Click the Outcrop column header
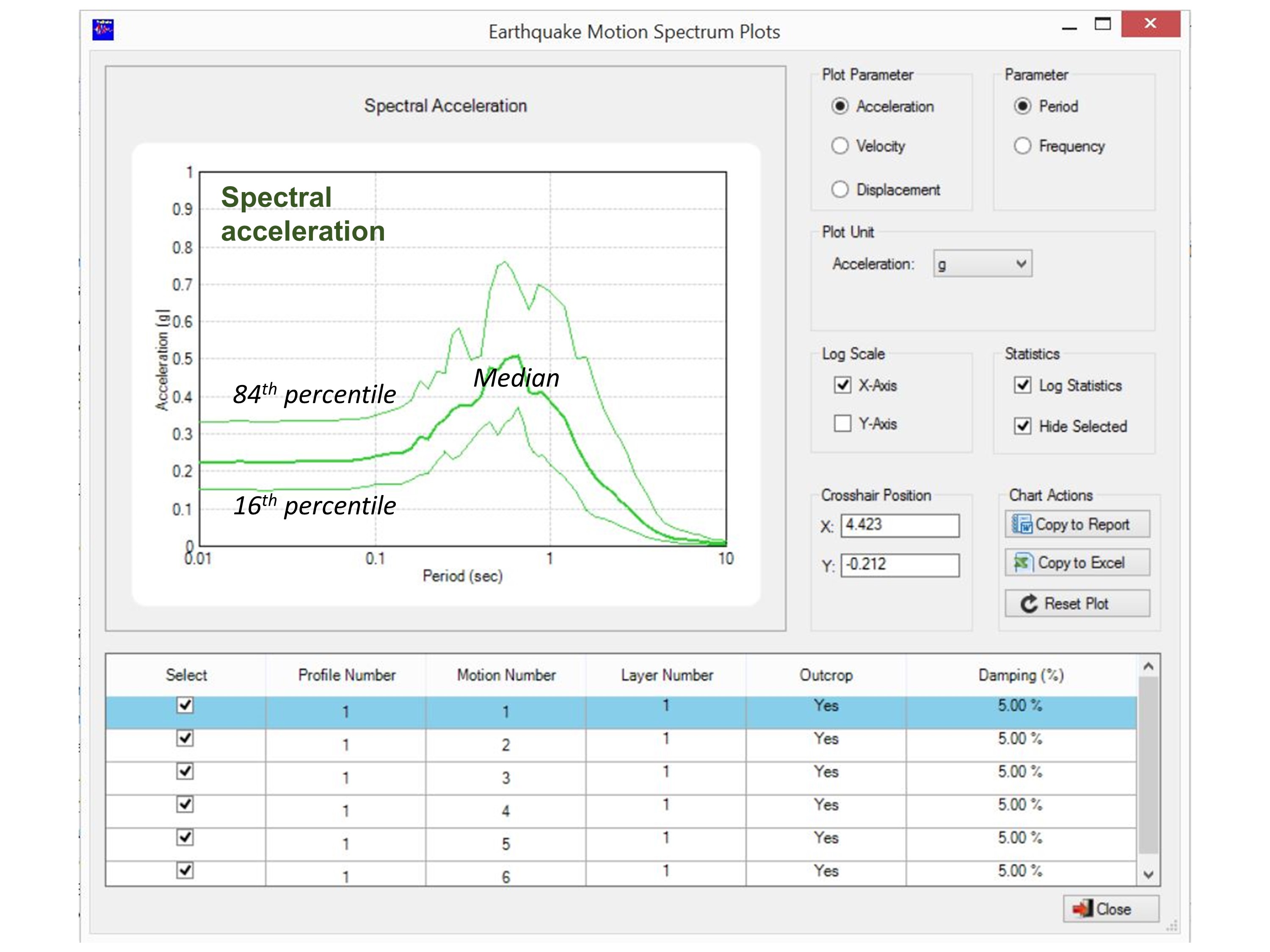Viewport: 1270px width, 952px height. click(826, 675)
